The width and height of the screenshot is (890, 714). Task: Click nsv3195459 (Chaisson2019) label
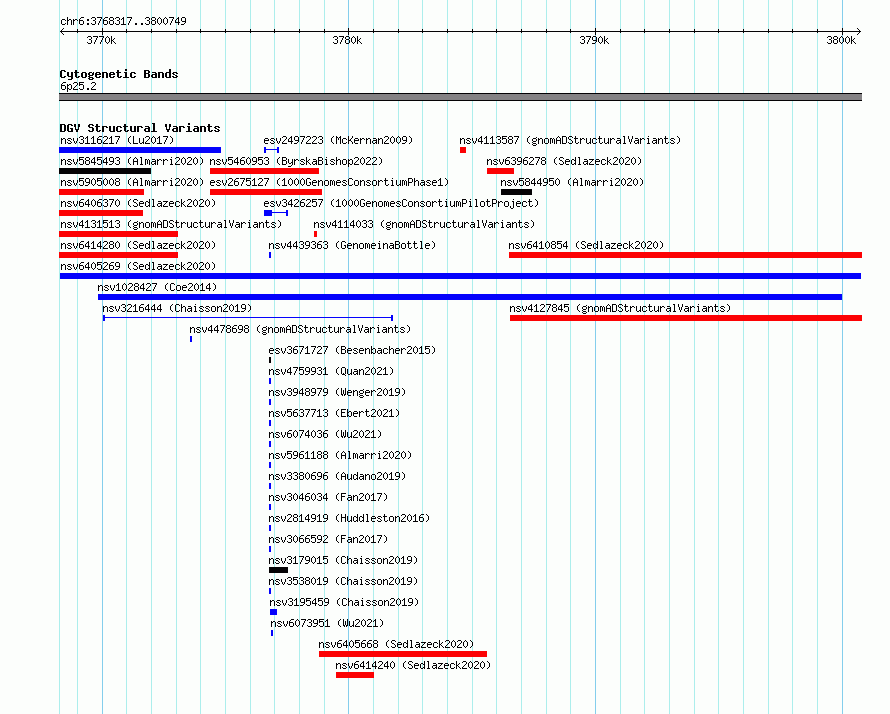pyautogui.click(x=344, y=602)
